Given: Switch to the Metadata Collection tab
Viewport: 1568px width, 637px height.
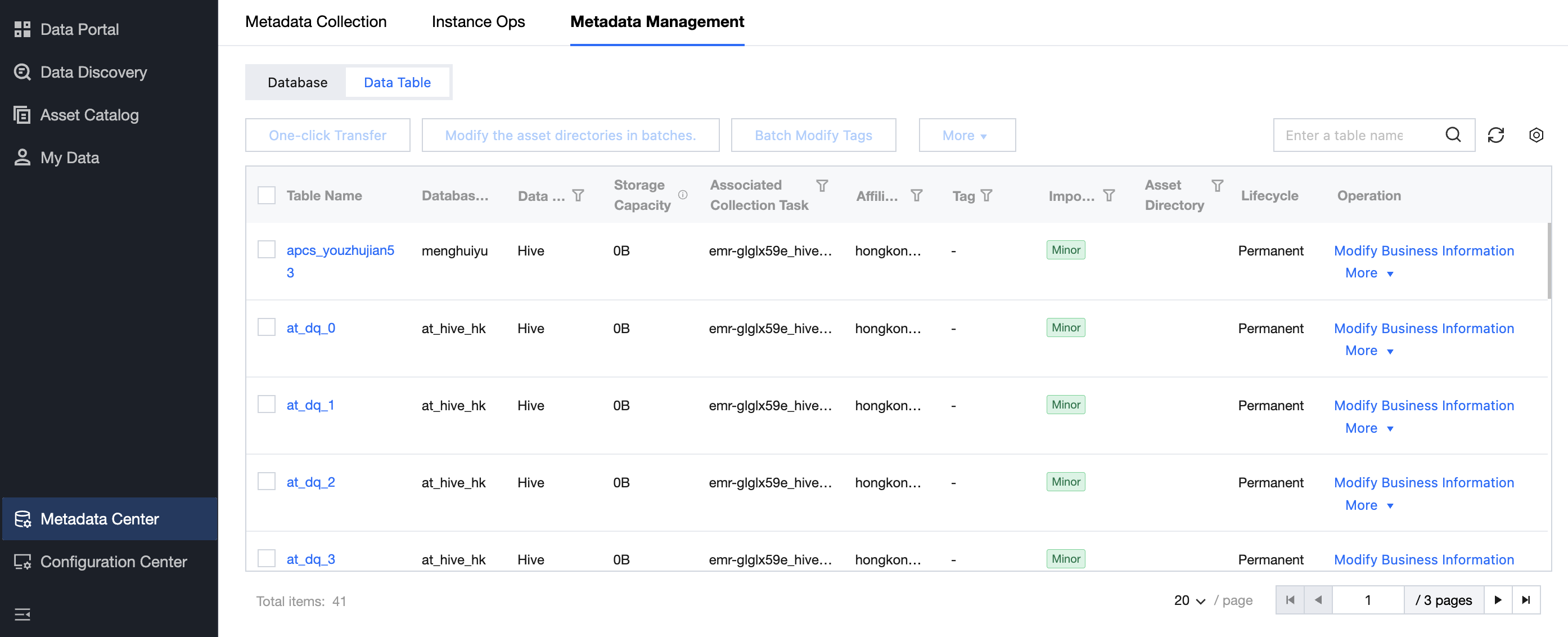Looking at the screenshot, I should click(316, 22).
